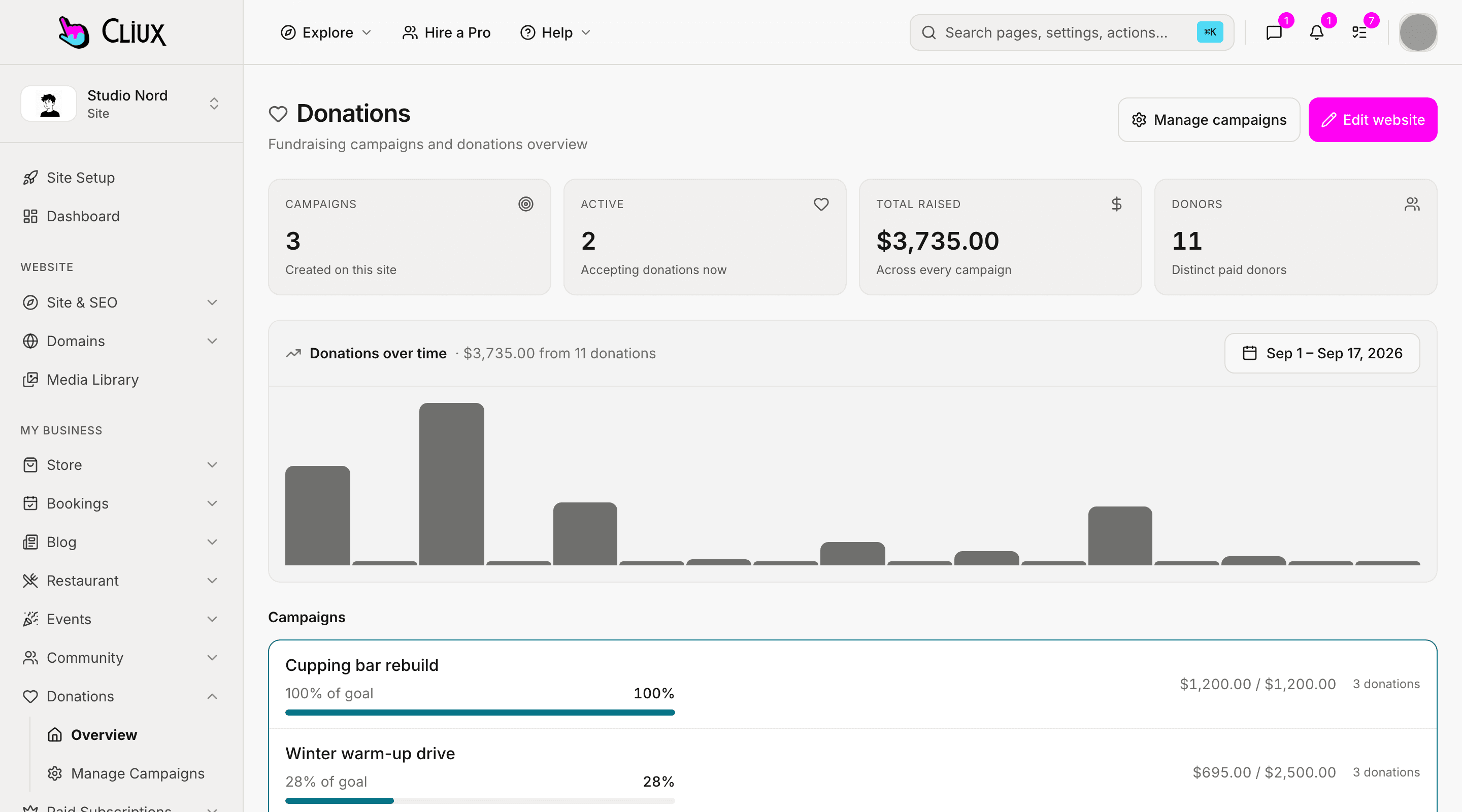The image size is (1462, 812).
Task: Click the search magnifier icon
Action: (928, 32)
